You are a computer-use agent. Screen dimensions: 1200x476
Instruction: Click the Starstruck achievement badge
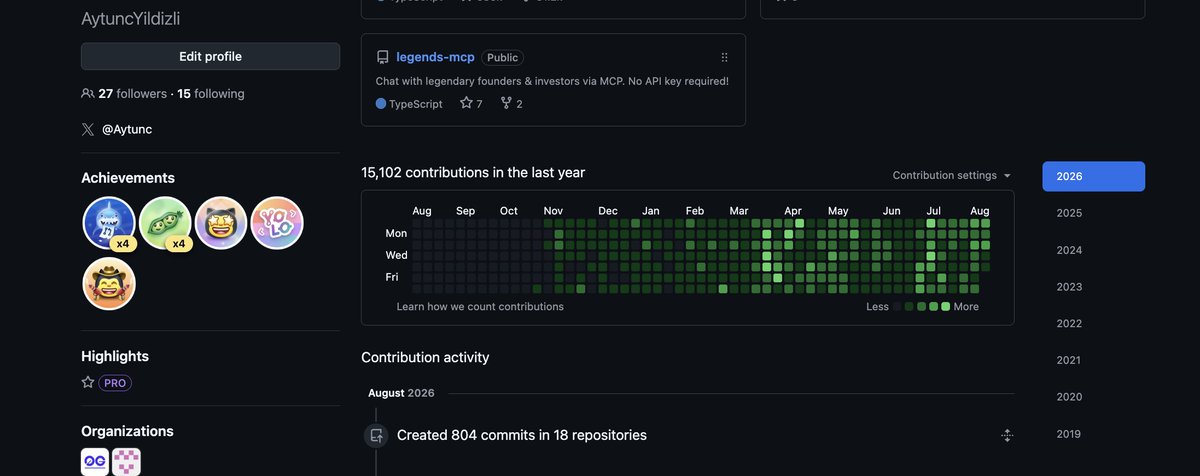pyautogui.click(x=221, y=223)
